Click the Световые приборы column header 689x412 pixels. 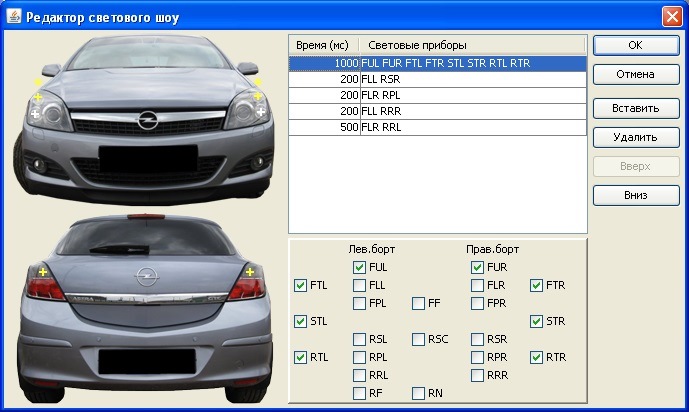coord(472,45)
